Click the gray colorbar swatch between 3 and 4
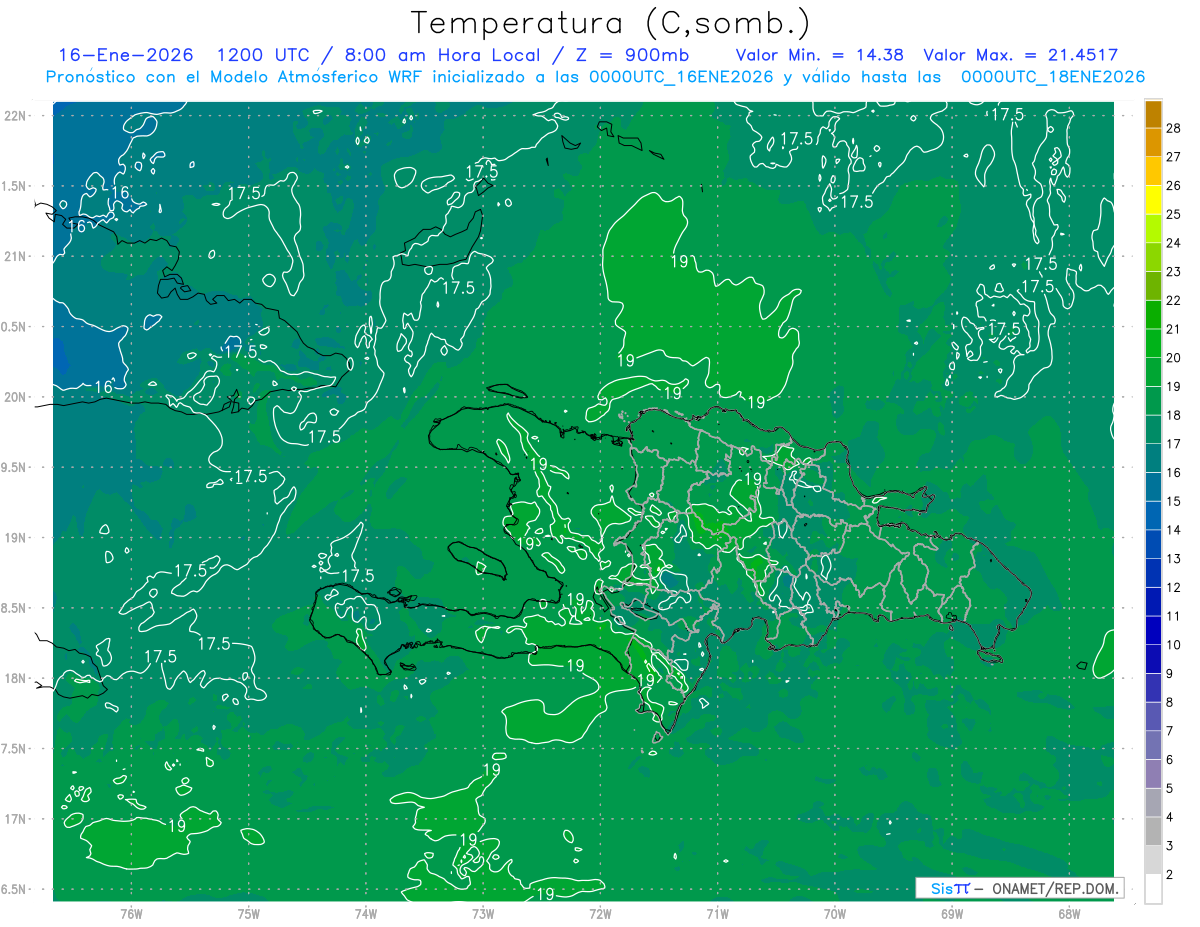This screenshot has height=927, width=1200. 1153,831
